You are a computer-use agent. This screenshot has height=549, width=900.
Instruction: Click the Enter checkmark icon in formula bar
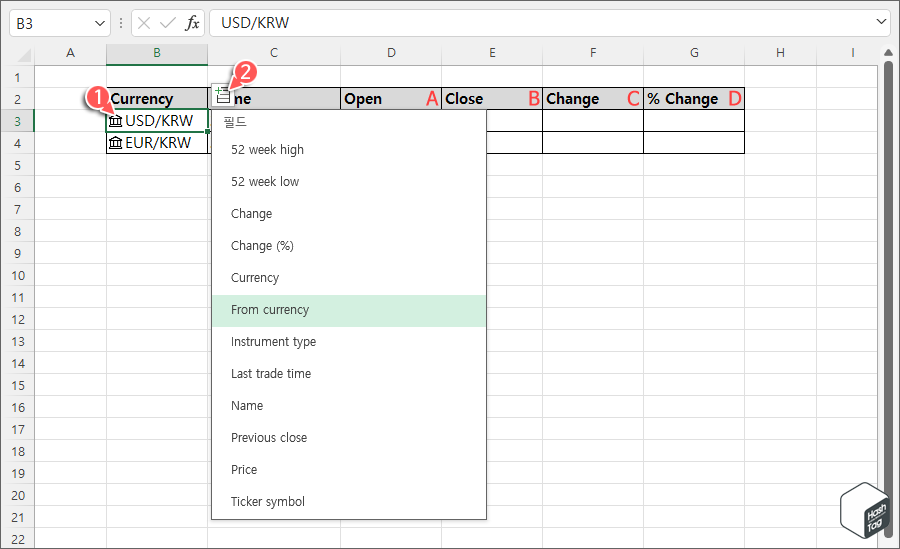point(168,23)
